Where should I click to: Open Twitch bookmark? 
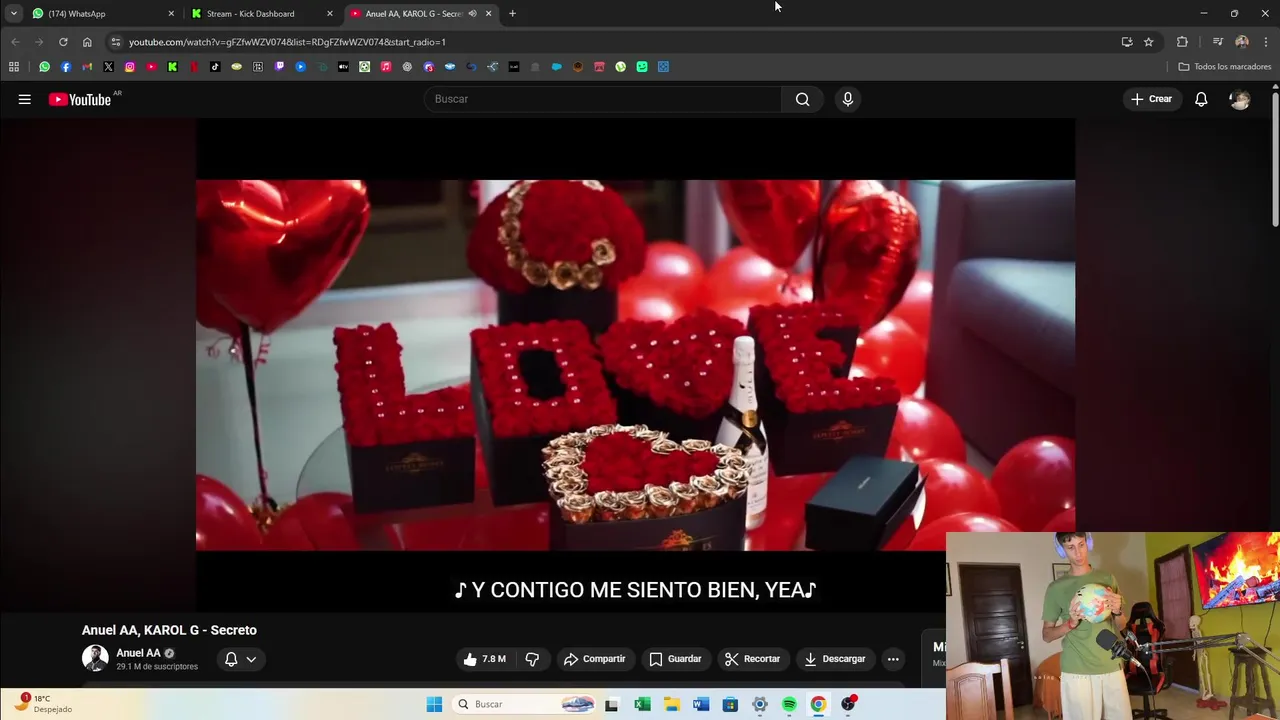pos(279,67)
